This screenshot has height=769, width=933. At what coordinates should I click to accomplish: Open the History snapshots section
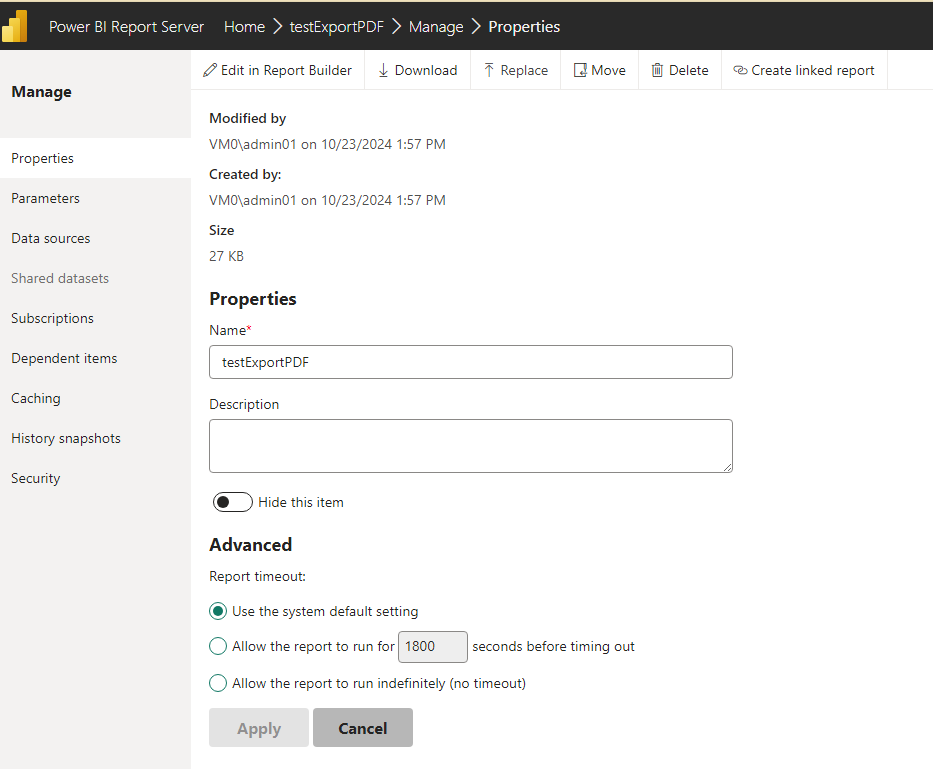tap(95, 438)
